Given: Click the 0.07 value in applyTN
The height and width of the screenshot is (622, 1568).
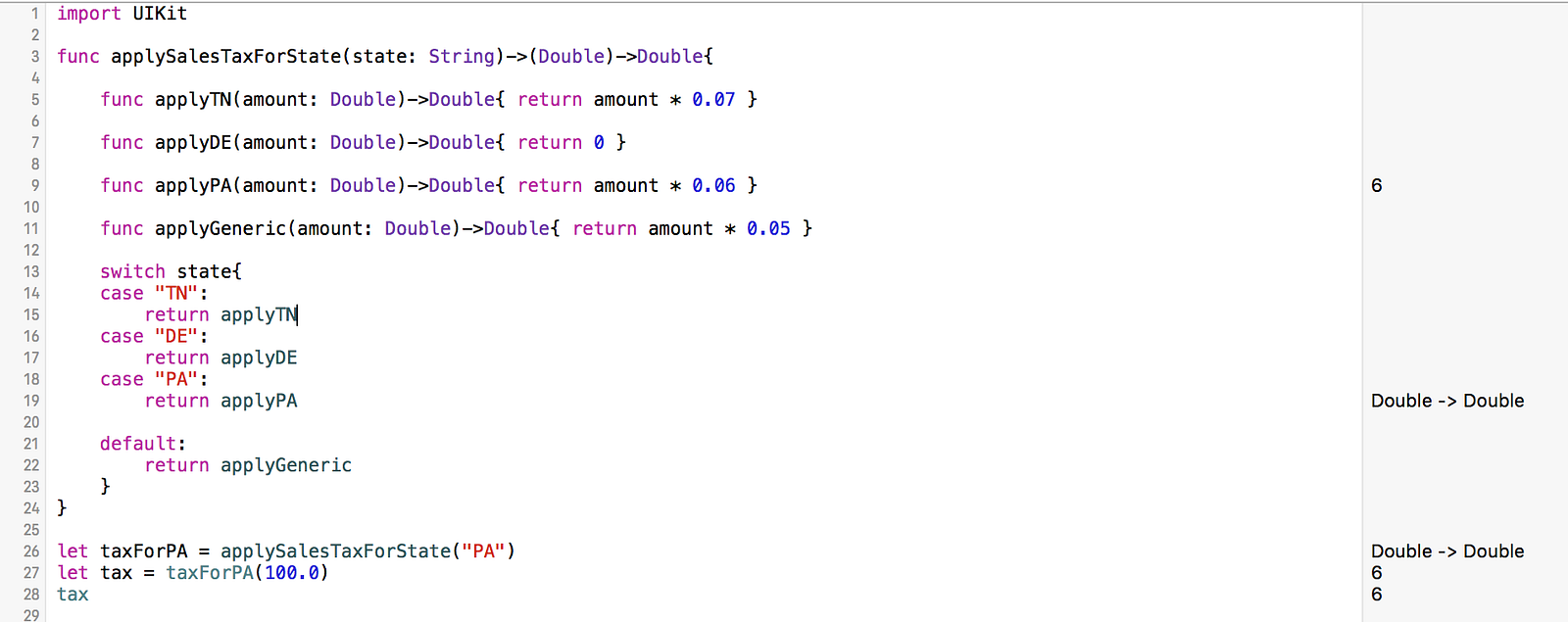Looking at the screenshot, I should point(713,100).
